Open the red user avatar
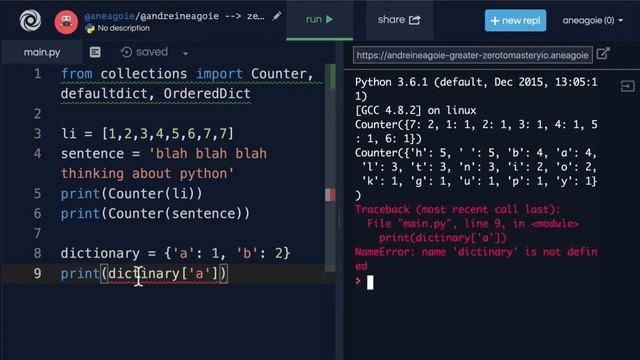The image size is (640, 360). 66,22
